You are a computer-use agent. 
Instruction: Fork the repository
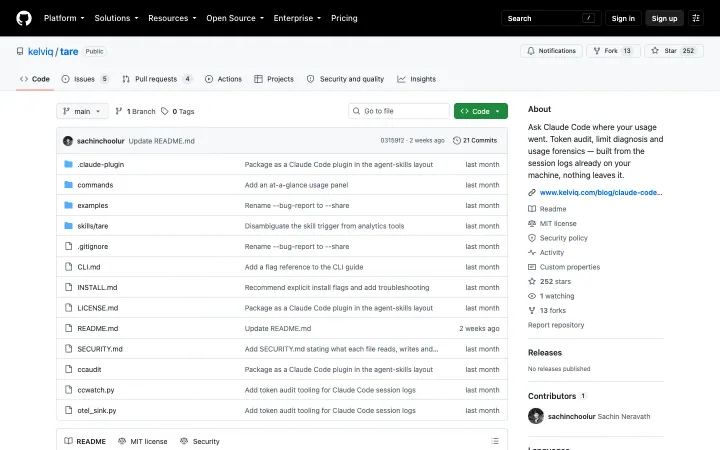(x=613, y=51)
